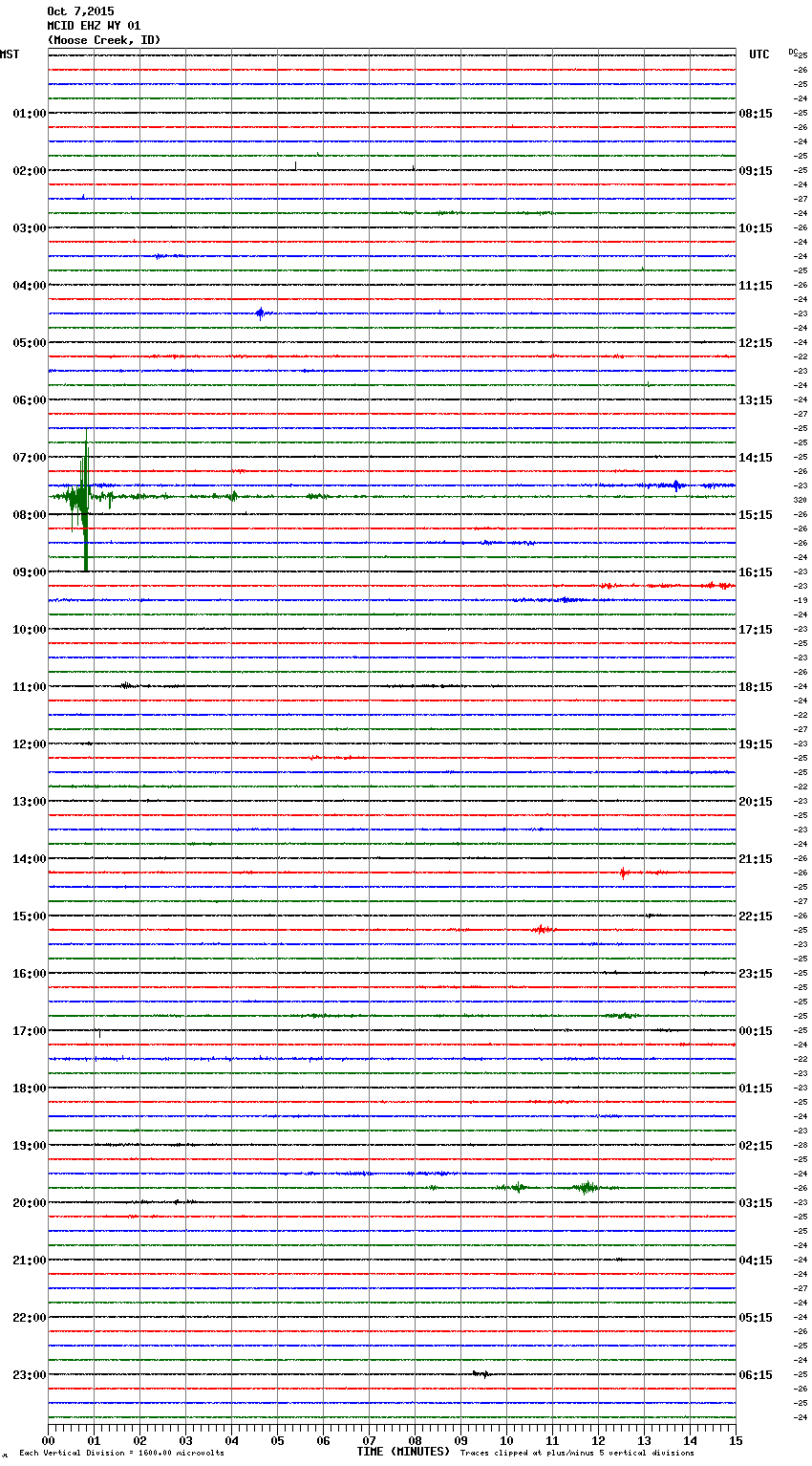The height and width of the screenshot is (1466, 812).
Task: Select the '08:00' MST row label
Action: [x=30, y=514]
